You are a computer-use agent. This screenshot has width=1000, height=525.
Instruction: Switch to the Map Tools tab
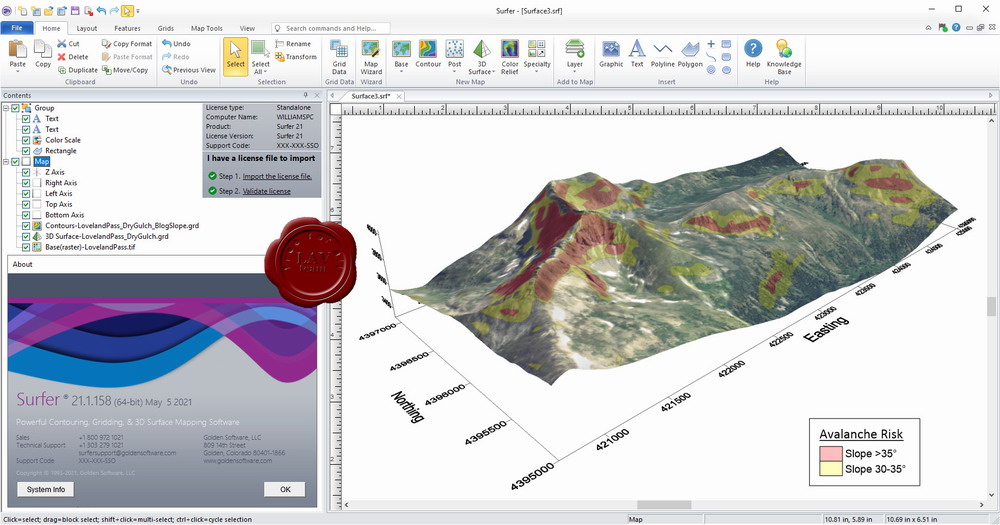(207, 28)
